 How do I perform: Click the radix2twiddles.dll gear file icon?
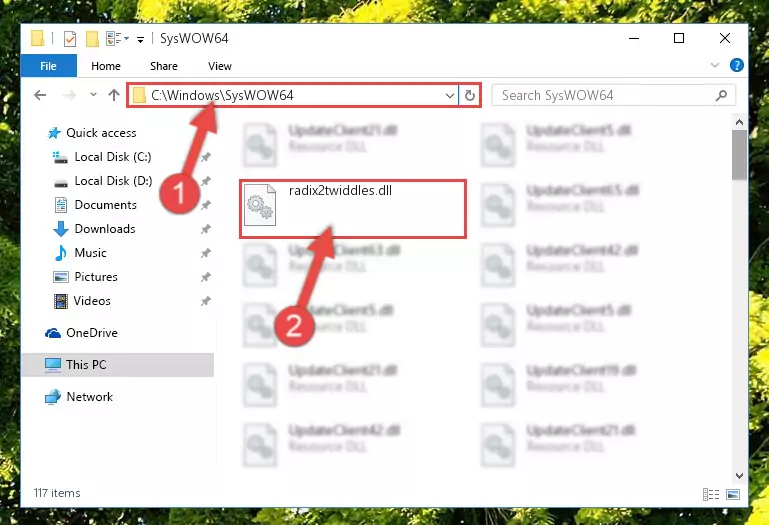click(x=260, y=205)
